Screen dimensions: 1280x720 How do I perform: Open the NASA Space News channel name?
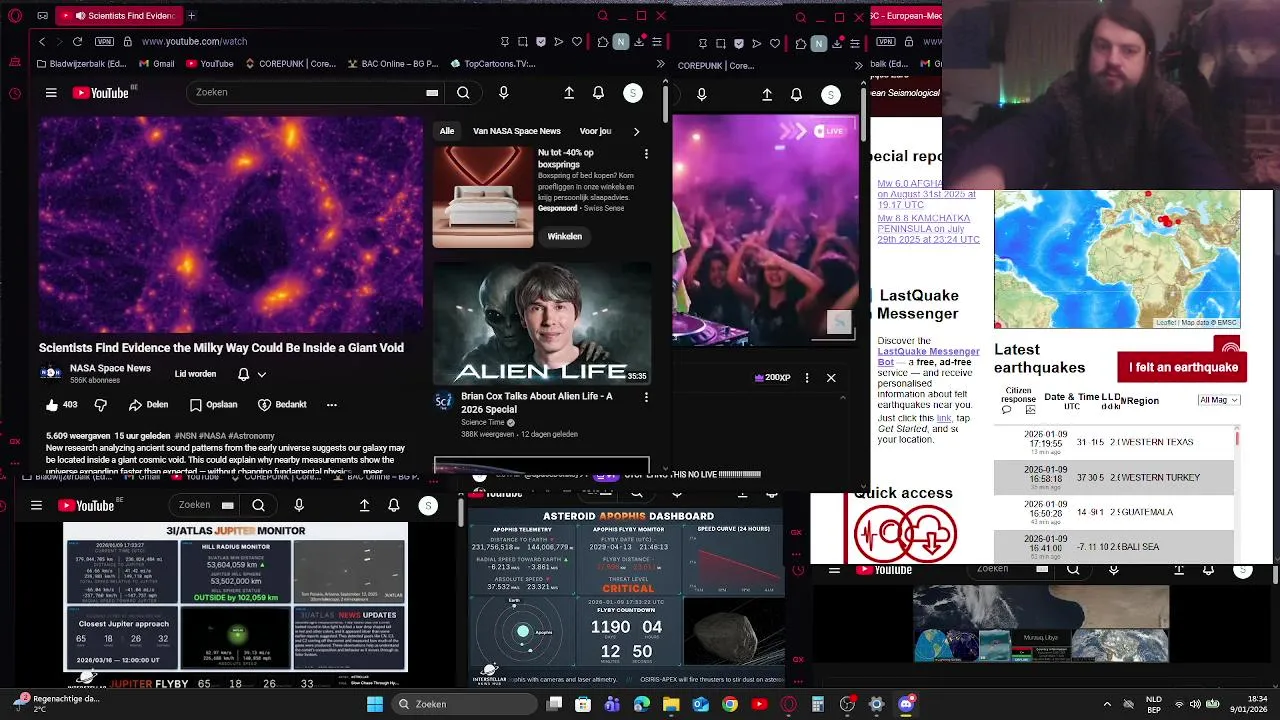(110, 368)
